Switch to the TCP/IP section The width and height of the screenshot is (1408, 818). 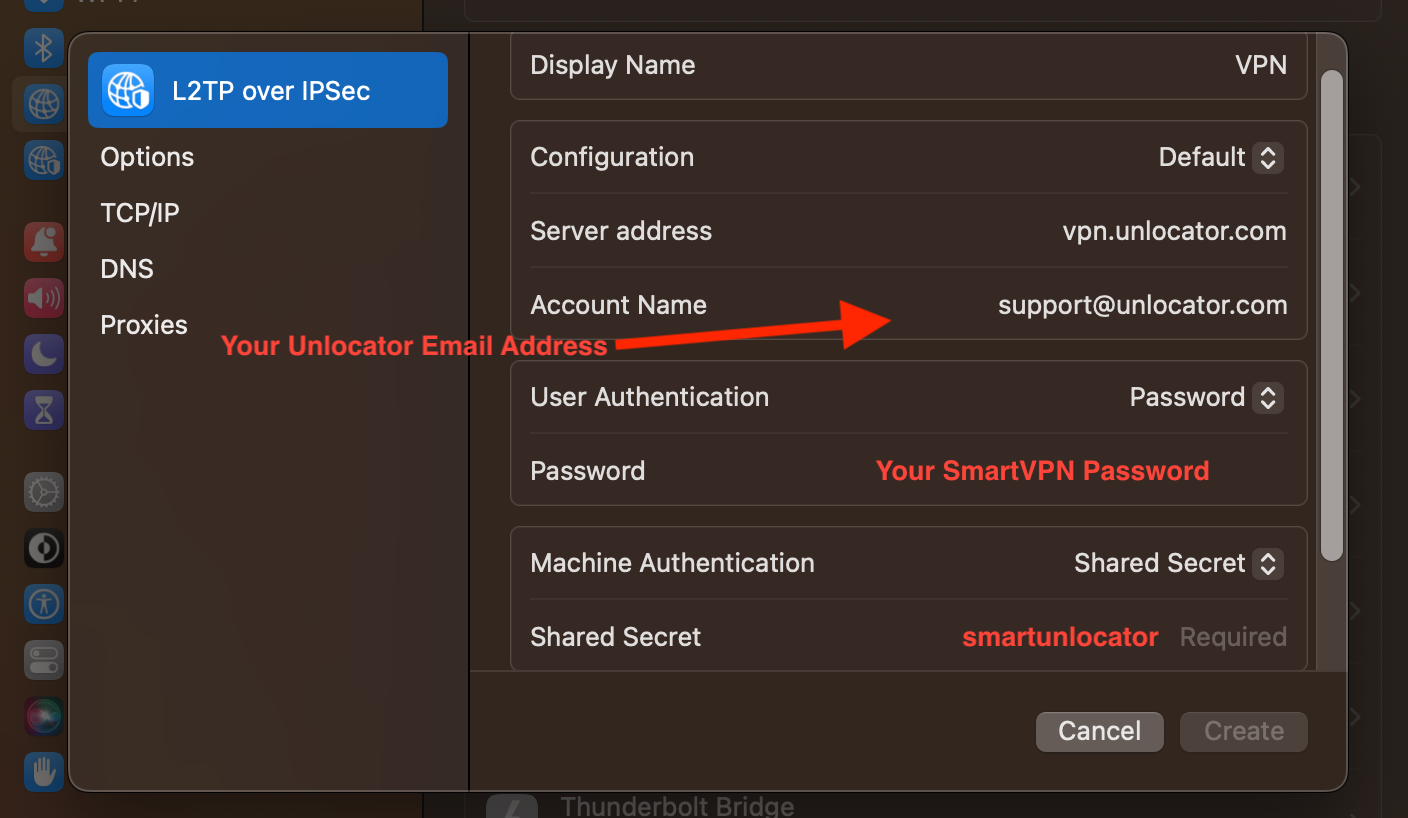[x=140, y=213]
